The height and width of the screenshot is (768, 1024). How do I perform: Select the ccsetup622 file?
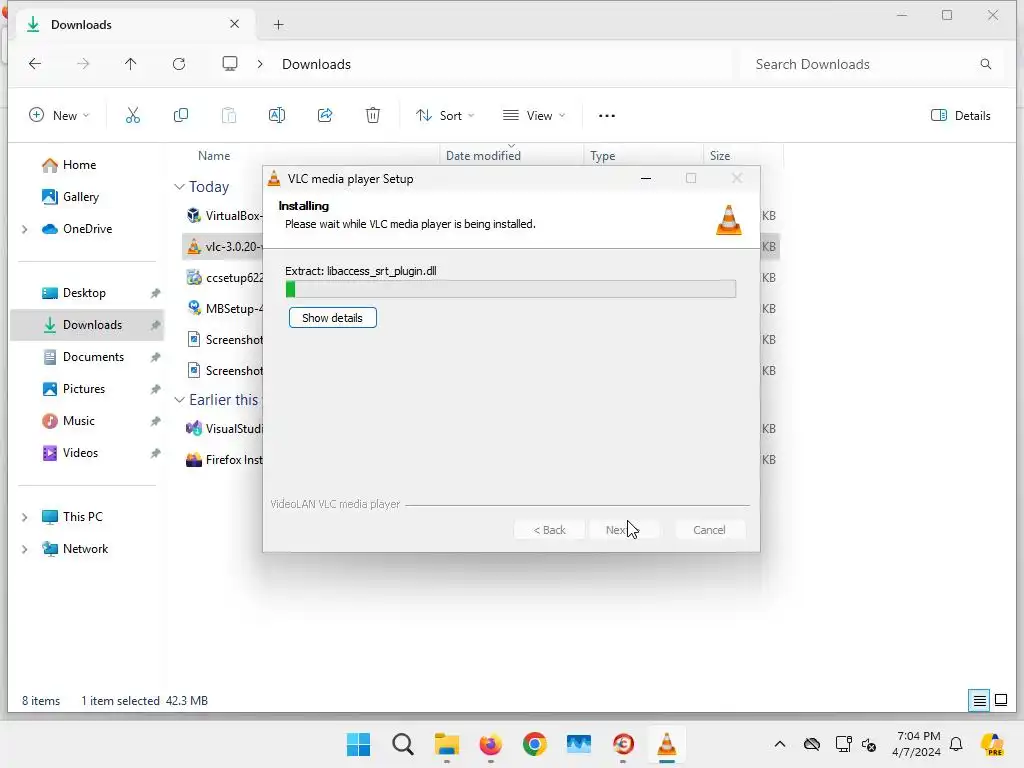[x=223, y=278]
